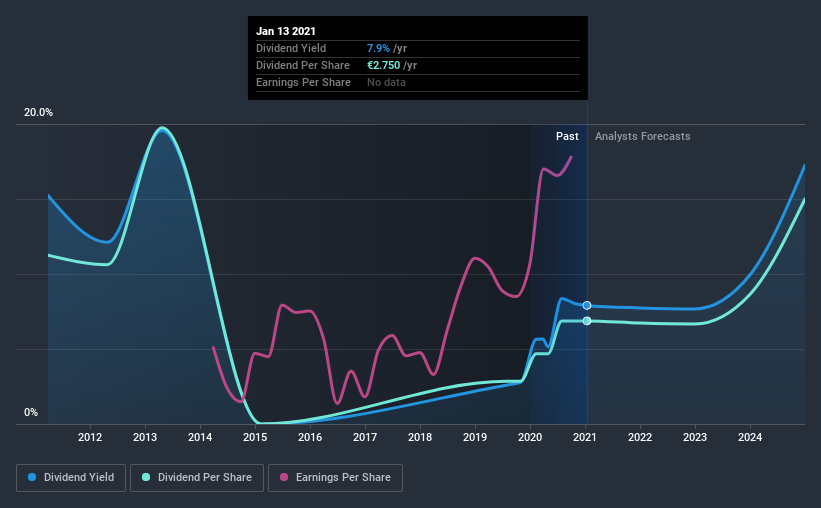Toggle the Earnings Per Share legend button
821x508 pixels.
click(x=335, y=478)
